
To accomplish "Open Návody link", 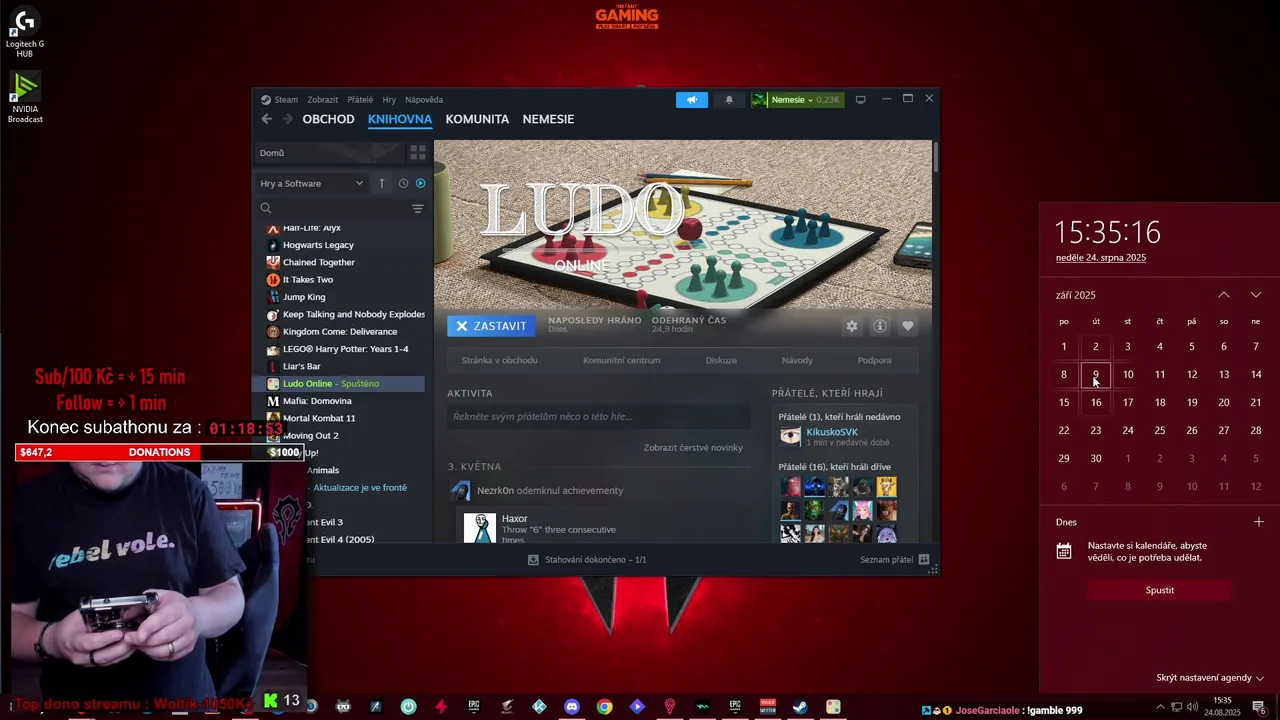I will pyautogui.click(x=797, y=360).
